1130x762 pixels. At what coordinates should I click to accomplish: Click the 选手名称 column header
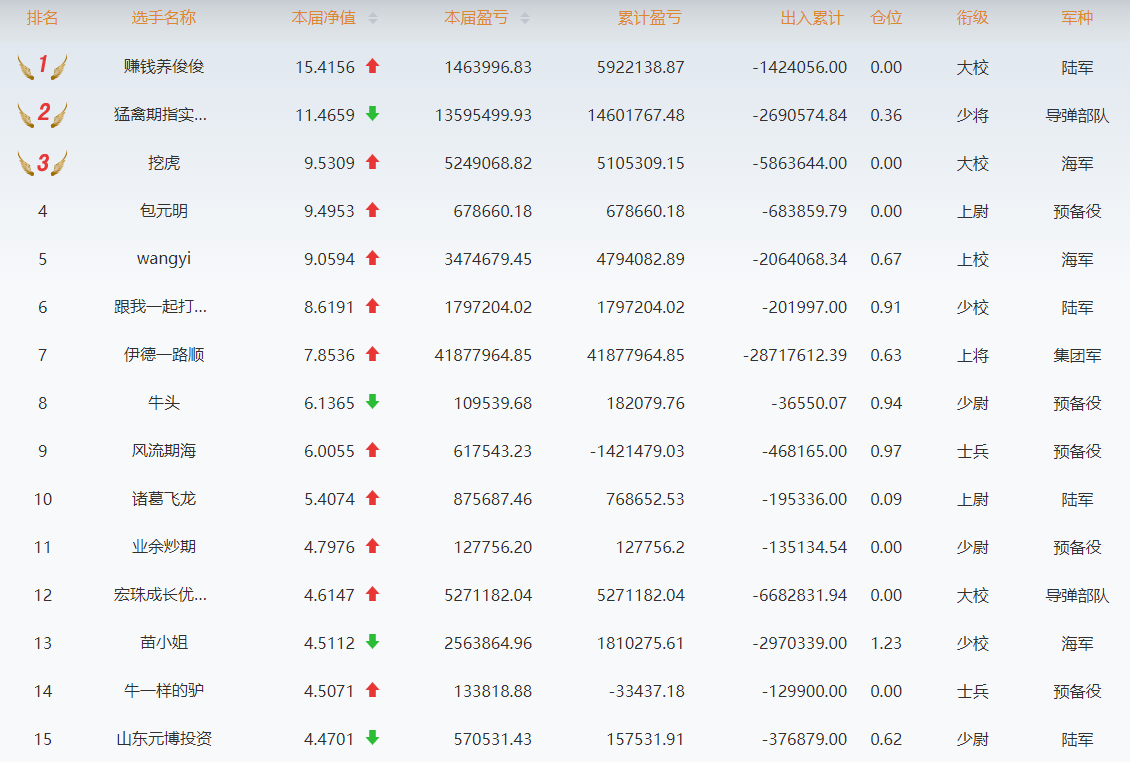tap(164, 18)
